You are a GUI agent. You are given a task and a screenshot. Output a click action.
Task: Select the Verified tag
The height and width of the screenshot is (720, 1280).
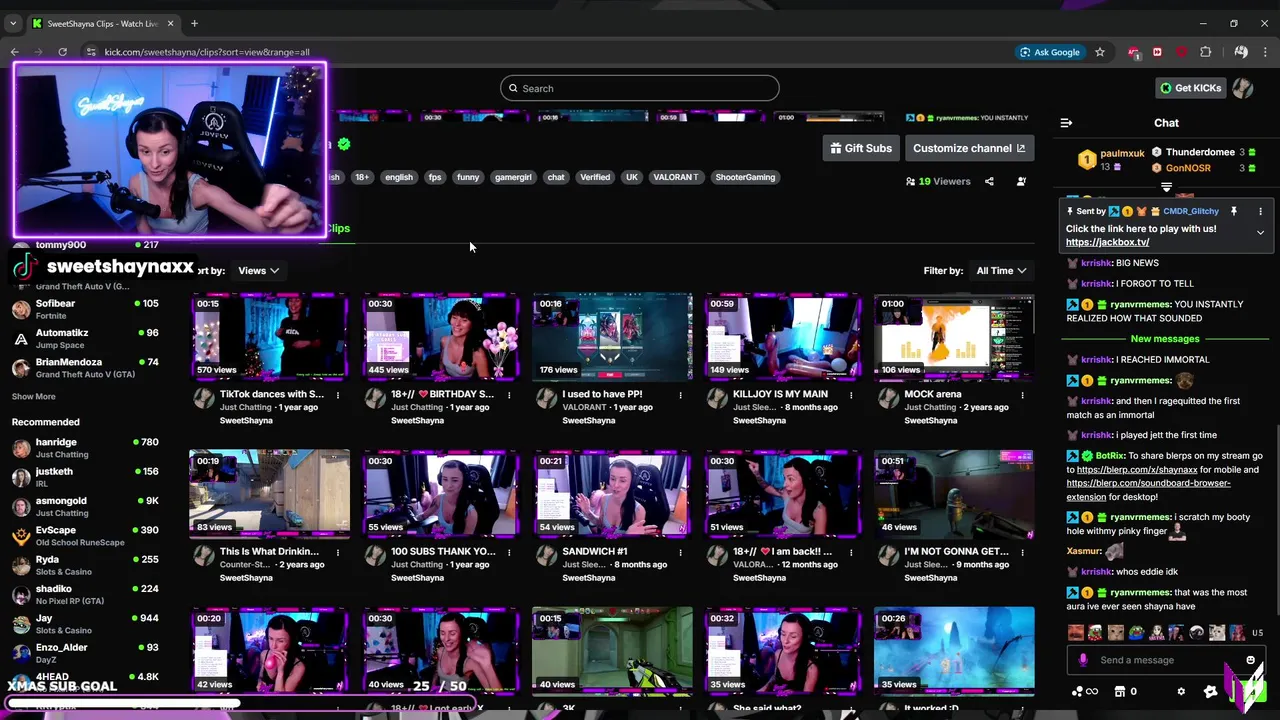pyautogui.click(x=595, y=177)
